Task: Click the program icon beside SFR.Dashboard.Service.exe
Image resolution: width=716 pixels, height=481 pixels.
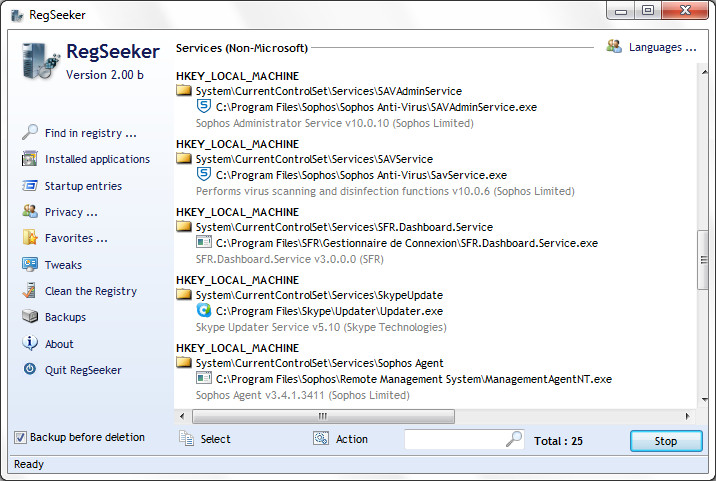Action: [204, 242]
